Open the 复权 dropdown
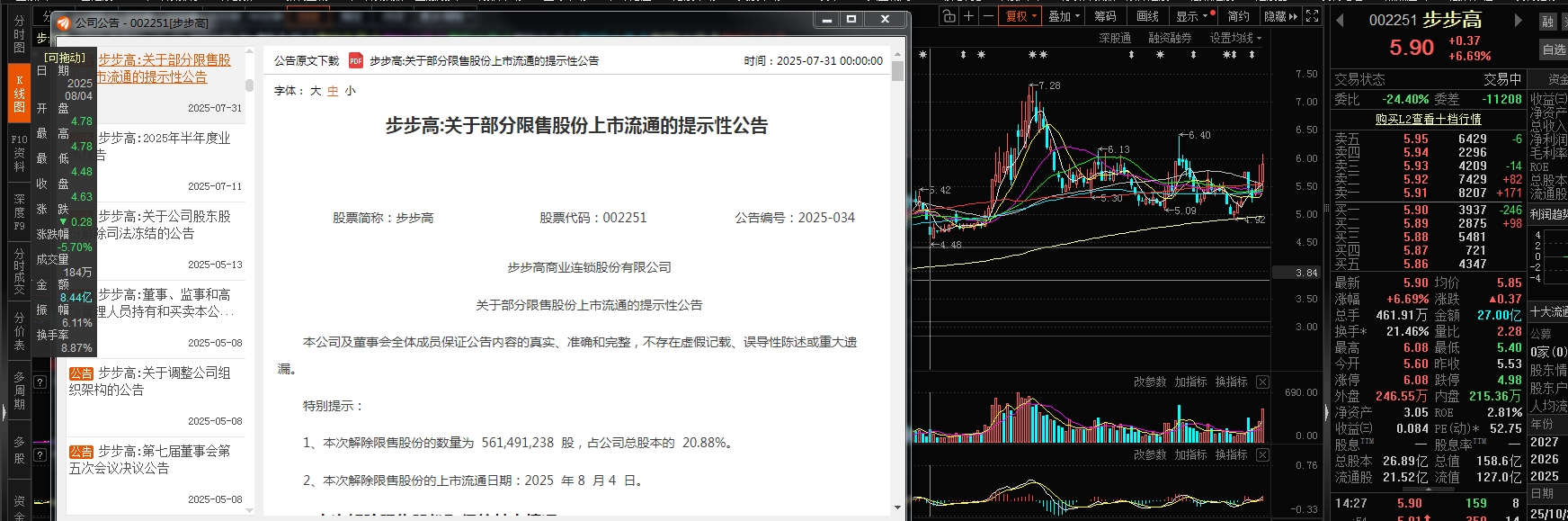 pyautogui.click(x=1021, y=16)
